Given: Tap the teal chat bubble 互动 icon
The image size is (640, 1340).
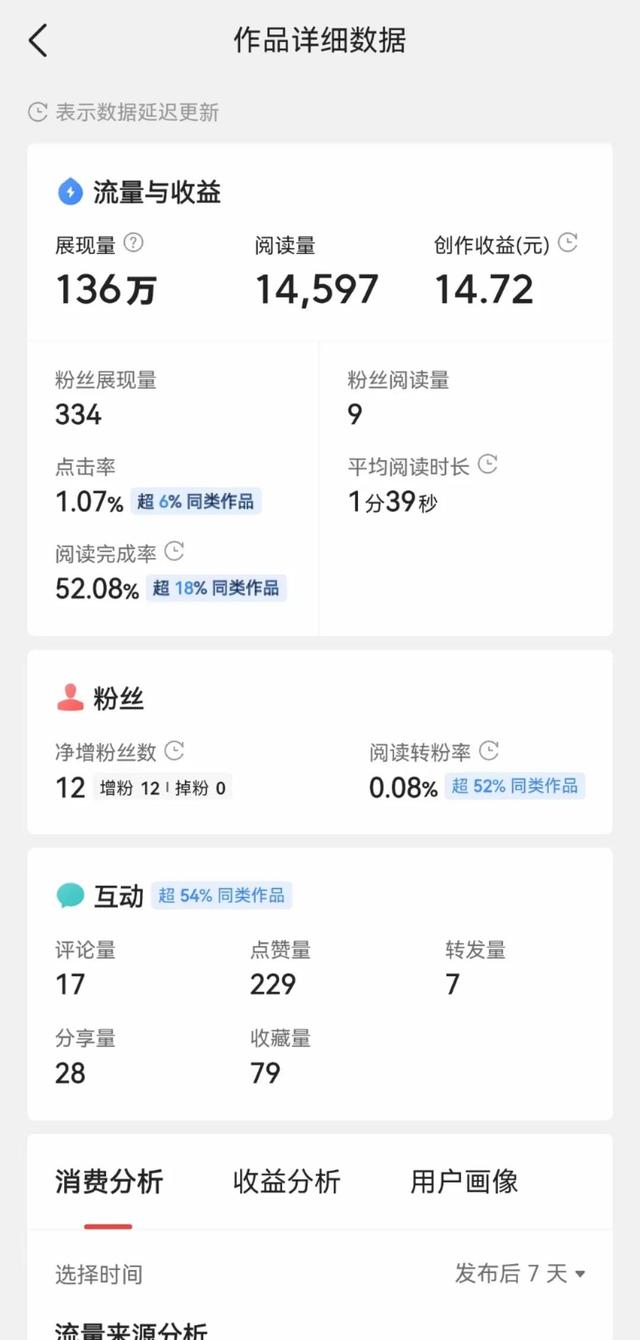Looking at the screenshot, I should pyautogui.click(x=70, y=896).
